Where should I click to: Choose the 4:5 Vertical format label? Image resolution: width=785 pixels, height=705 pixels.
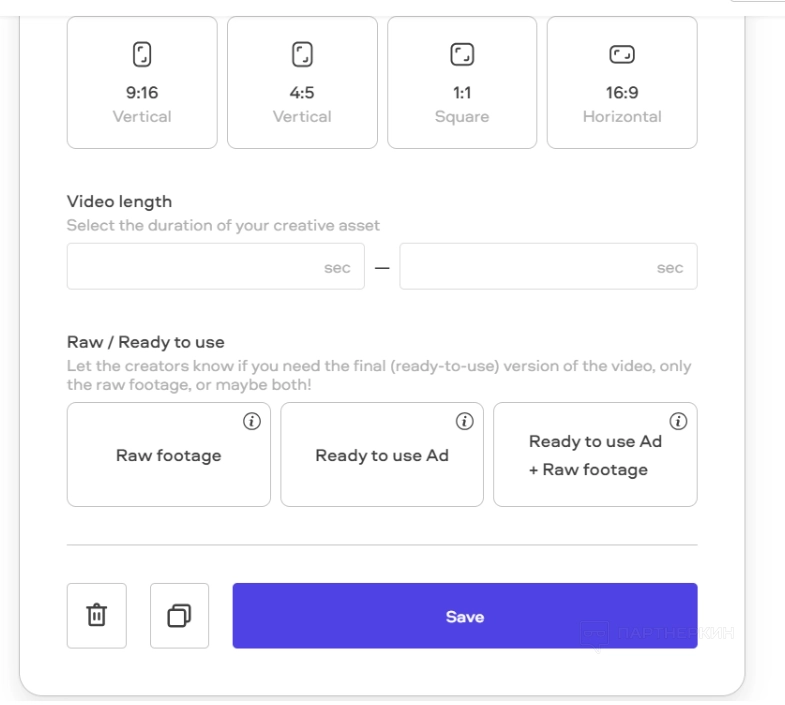pos(302,105)
